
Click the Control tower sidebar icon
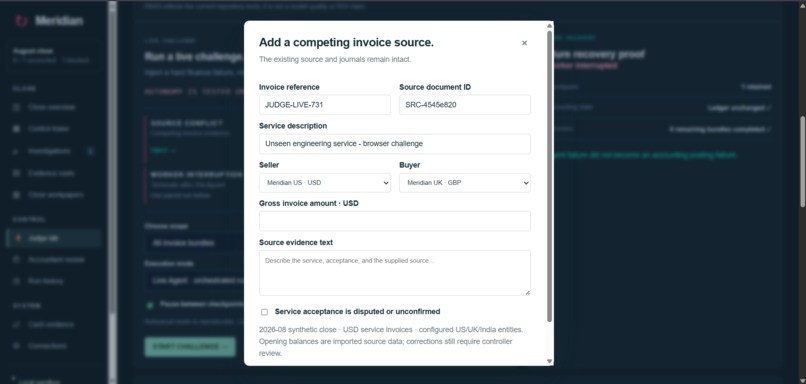pyautogui.click(x=17, y=129)
